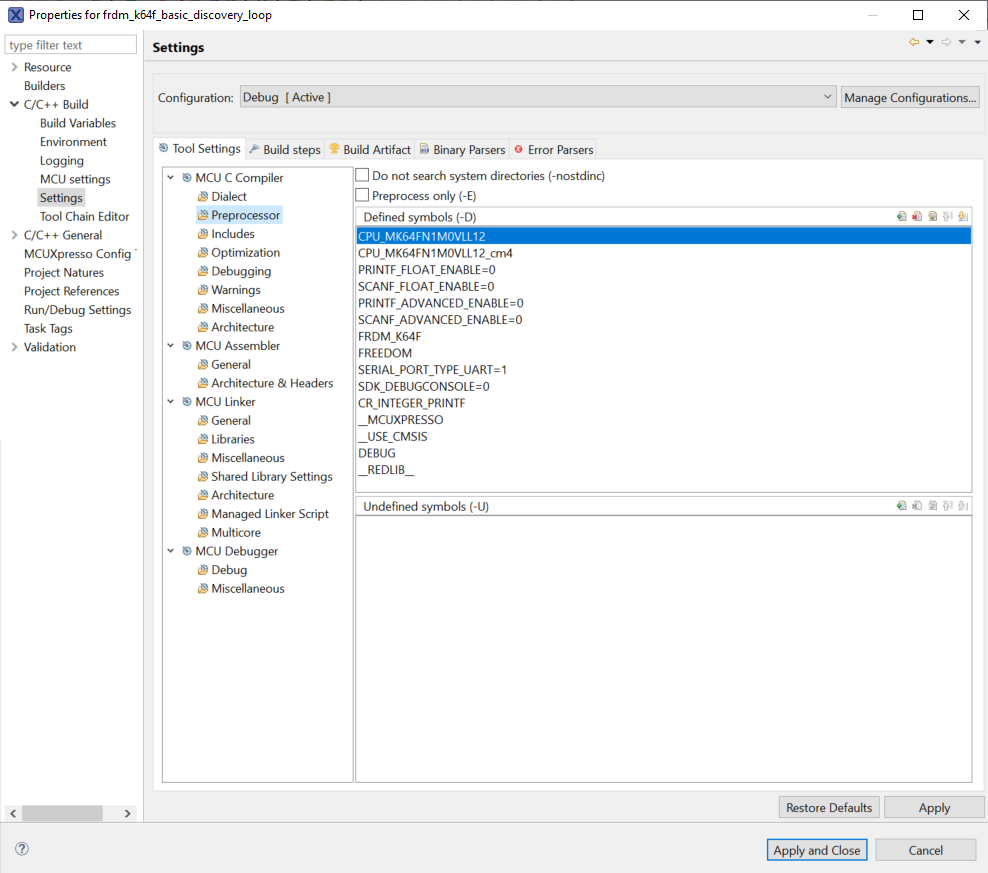Open forward history dropdown arrow
Image resolution: width=988 pixels, height=873 pixels.
(962, 42)
